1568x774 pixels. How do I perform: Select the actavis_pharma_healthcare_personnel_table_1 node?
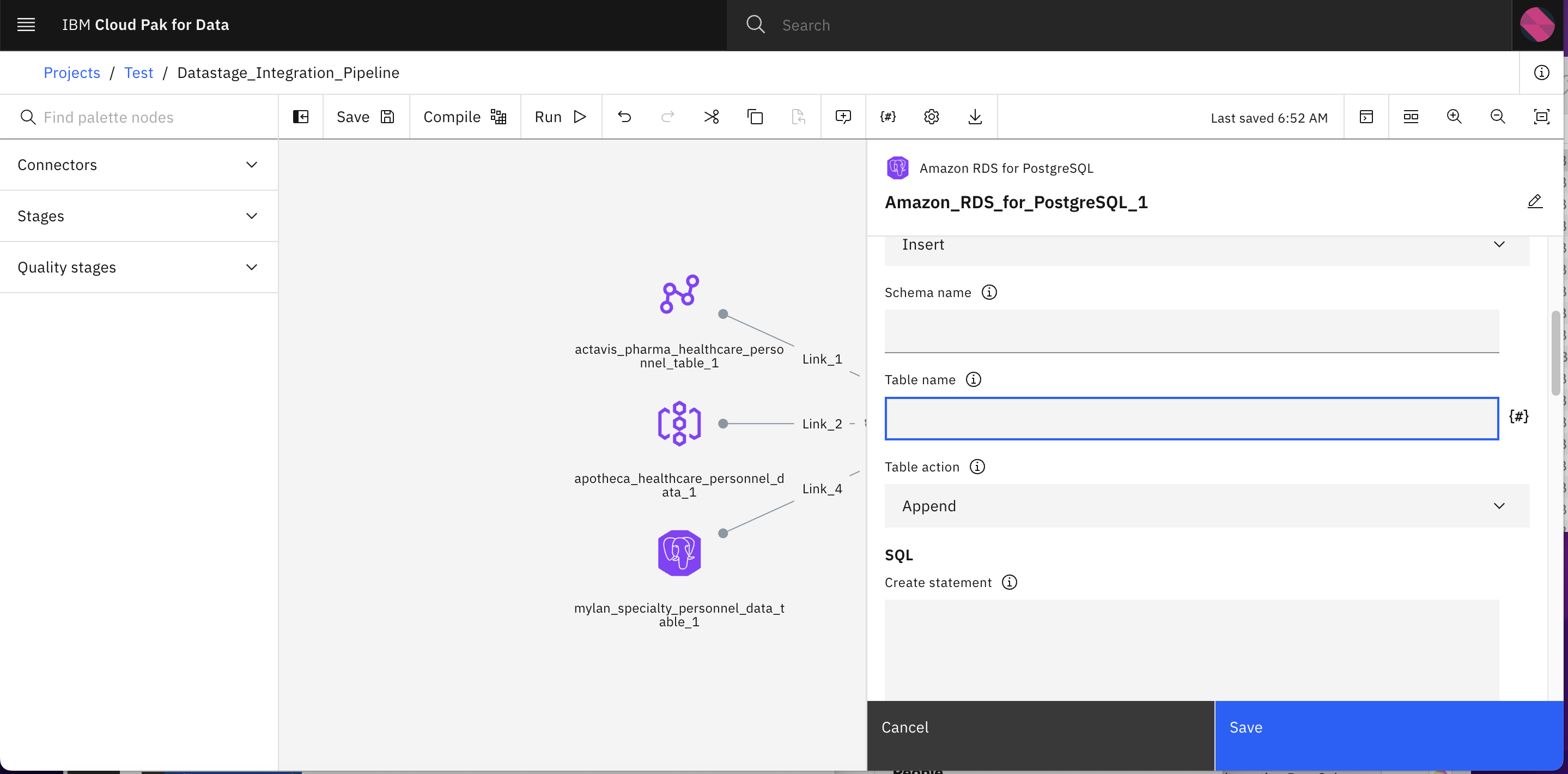[x=679, y=294]
